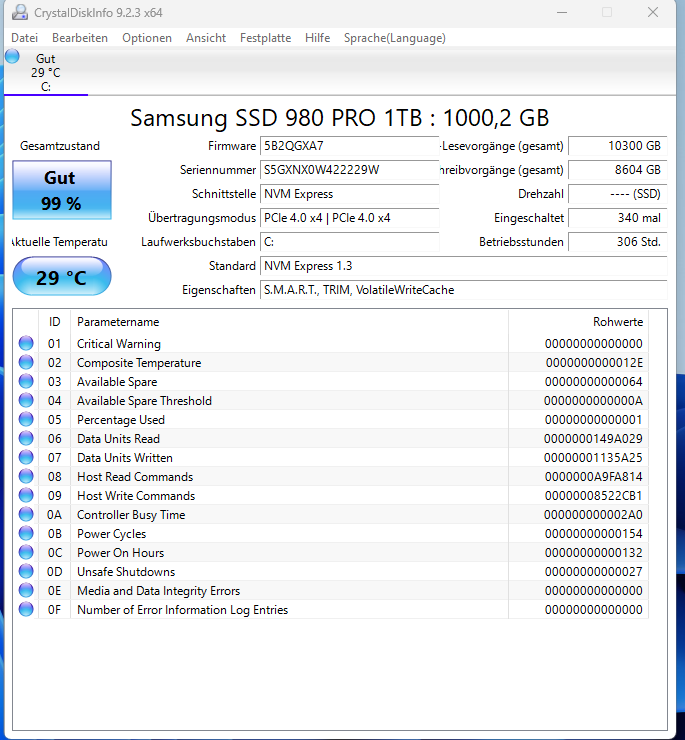Select raw value 00000001135A25

593,457
